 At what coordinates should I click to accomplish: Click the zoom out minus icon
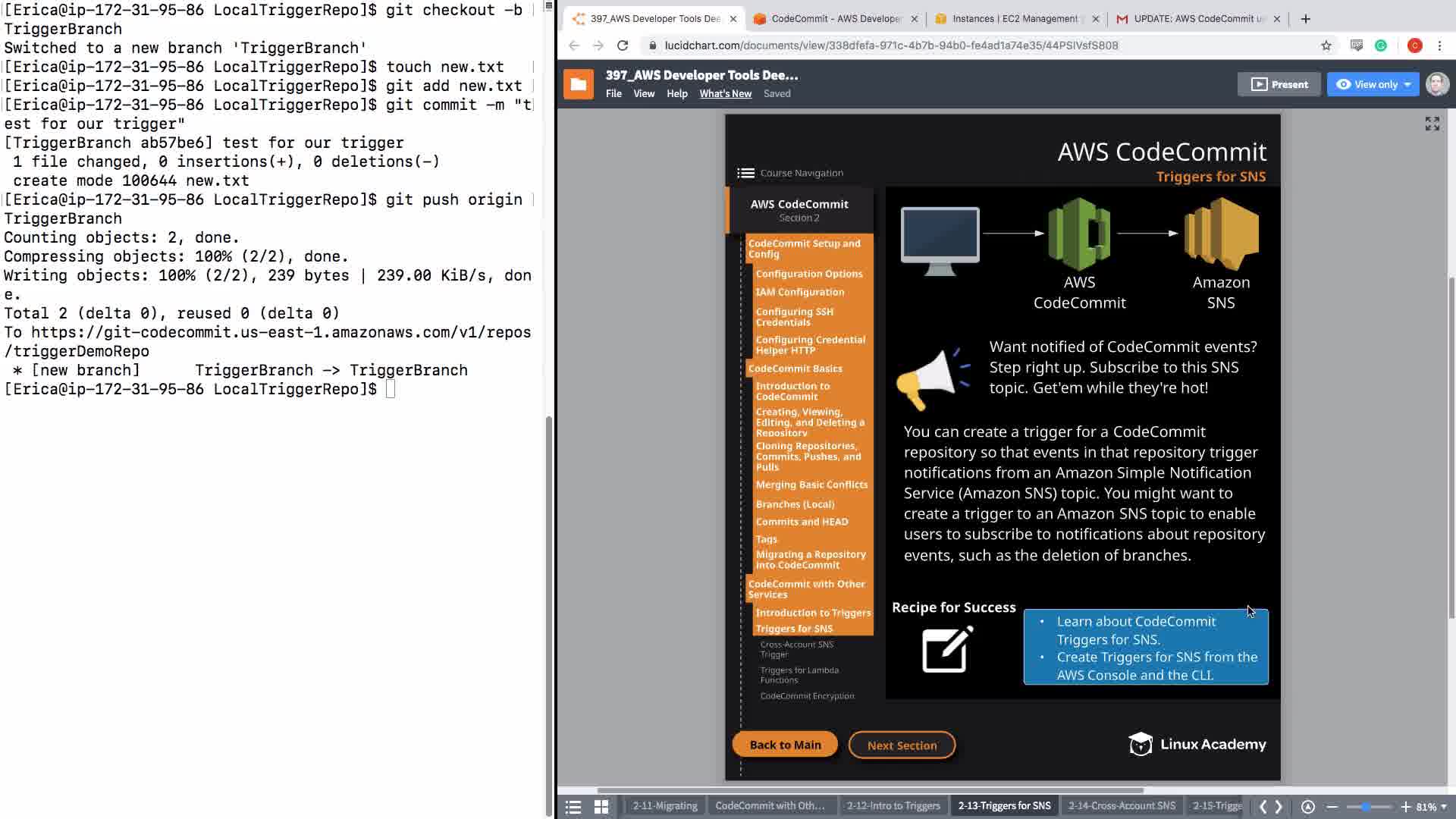coord(1332,807)
